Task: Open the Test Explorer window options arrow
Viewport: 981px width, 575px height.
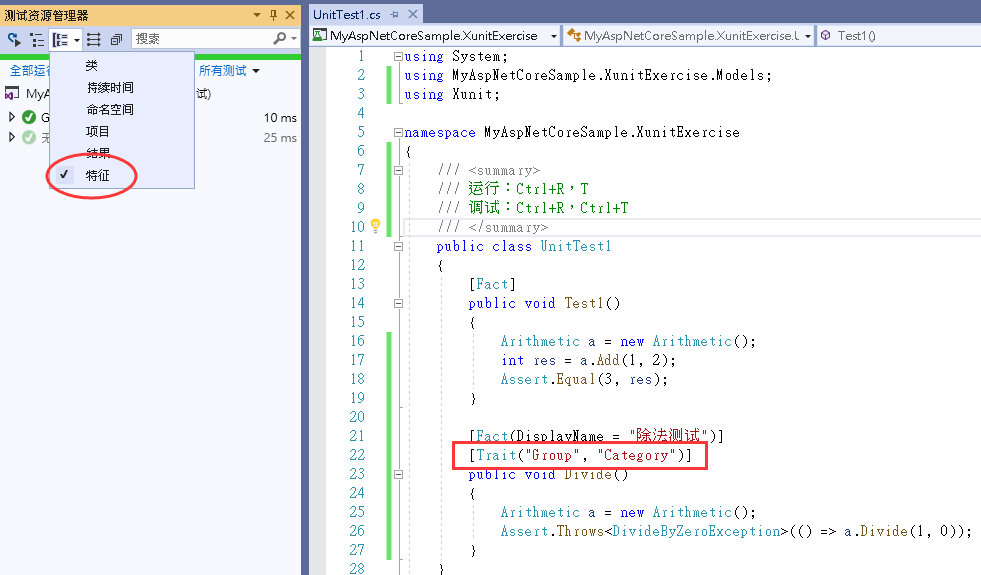Action: point(257,15)
